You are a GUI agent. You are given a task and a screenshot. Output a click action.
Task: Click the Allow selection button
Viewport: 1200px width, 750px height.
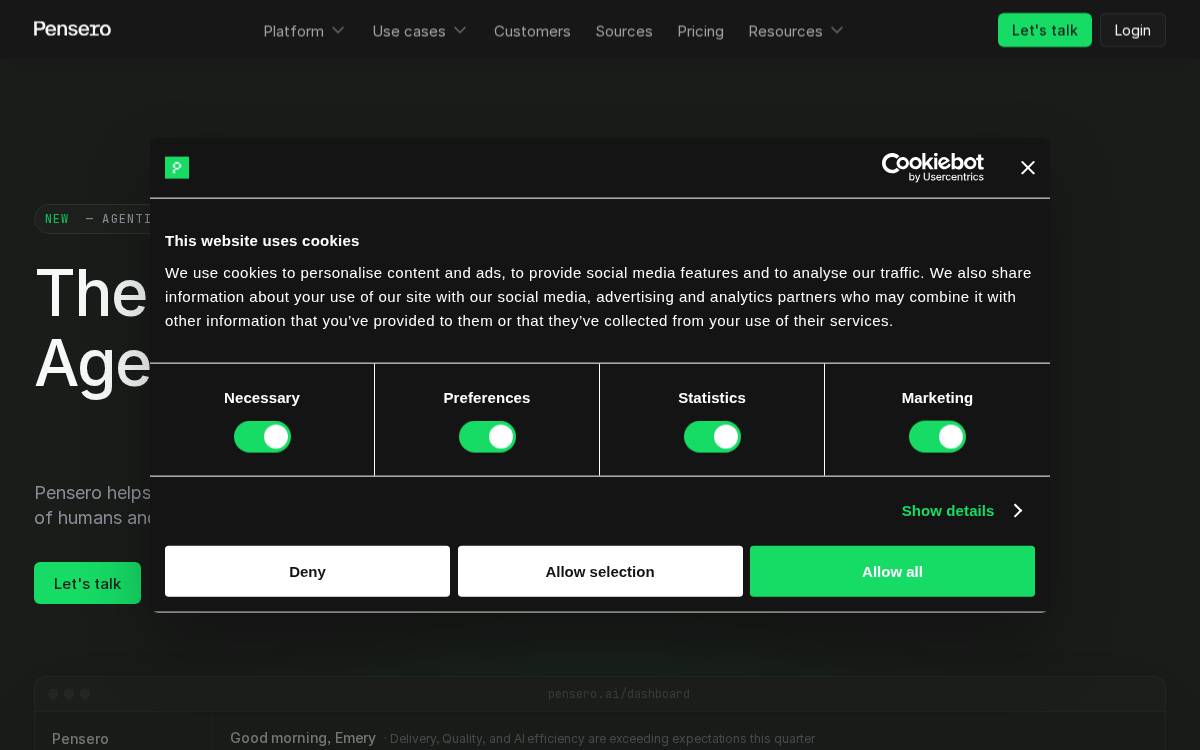coord(600,571)
